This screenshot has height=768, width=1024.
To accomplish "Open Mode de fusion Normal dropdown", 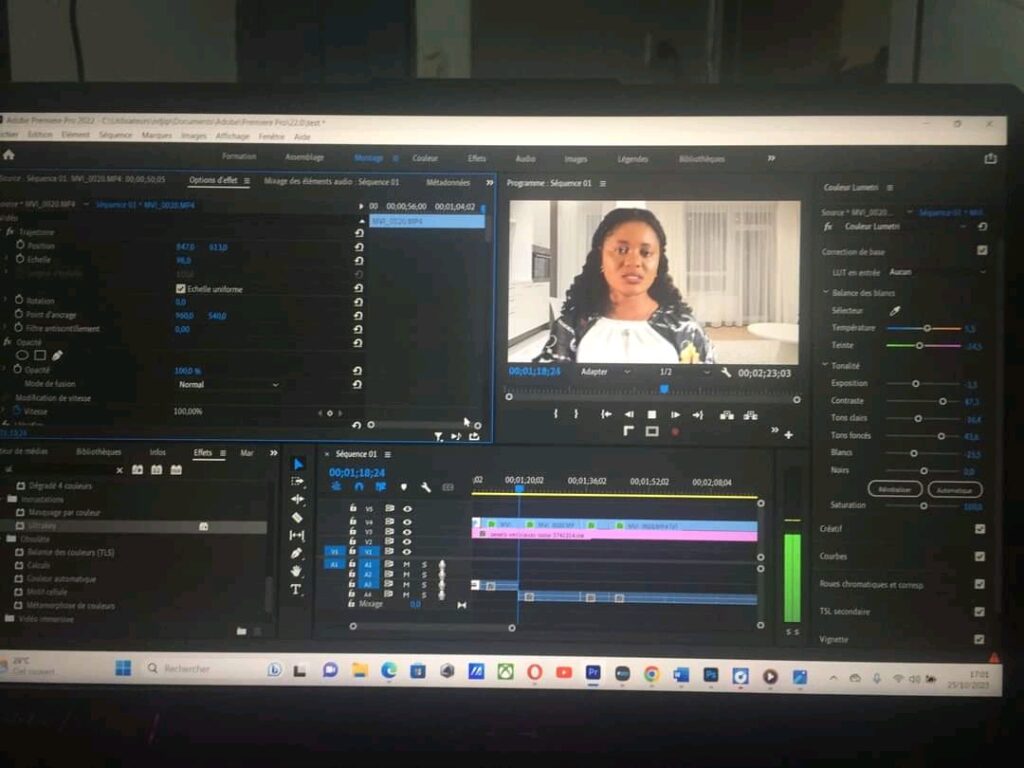I will (x=228, y=385).
